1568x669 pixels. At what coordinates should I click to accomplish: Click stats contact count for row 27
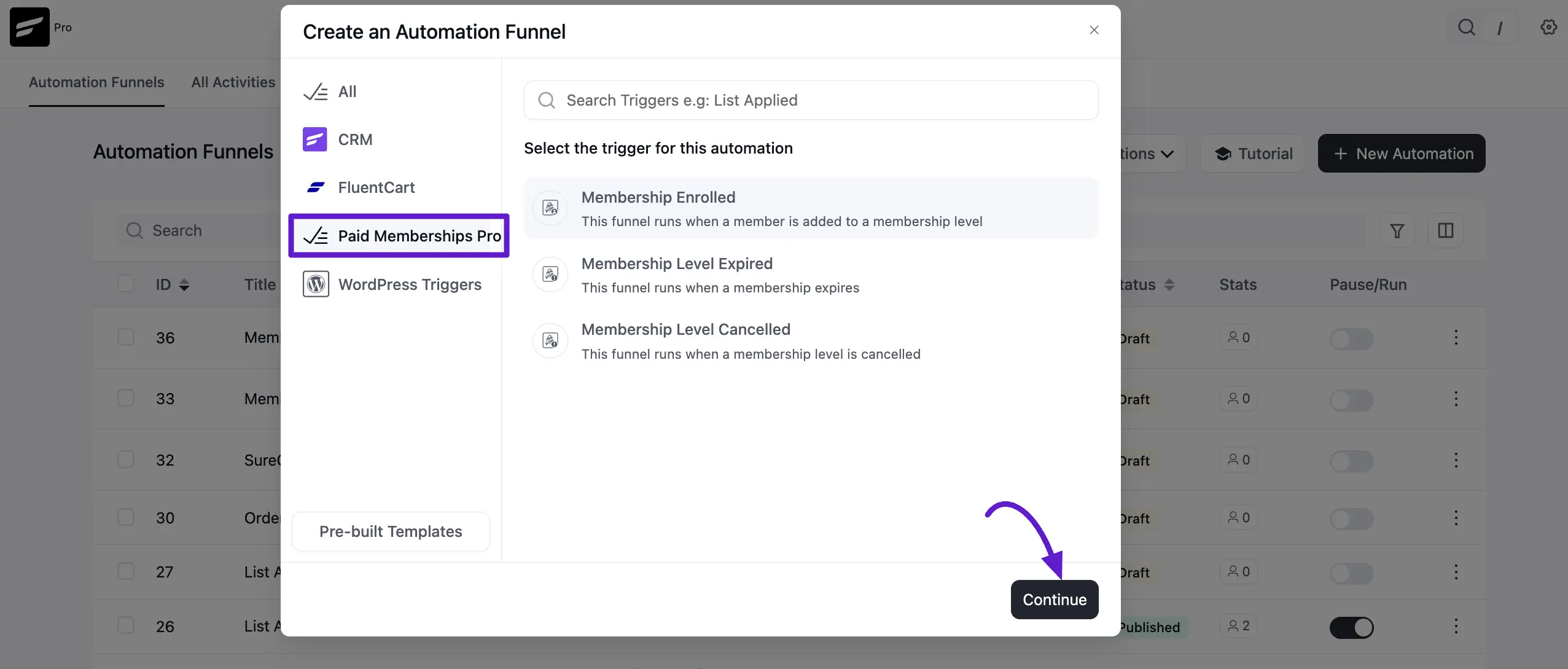[1238, 572]
